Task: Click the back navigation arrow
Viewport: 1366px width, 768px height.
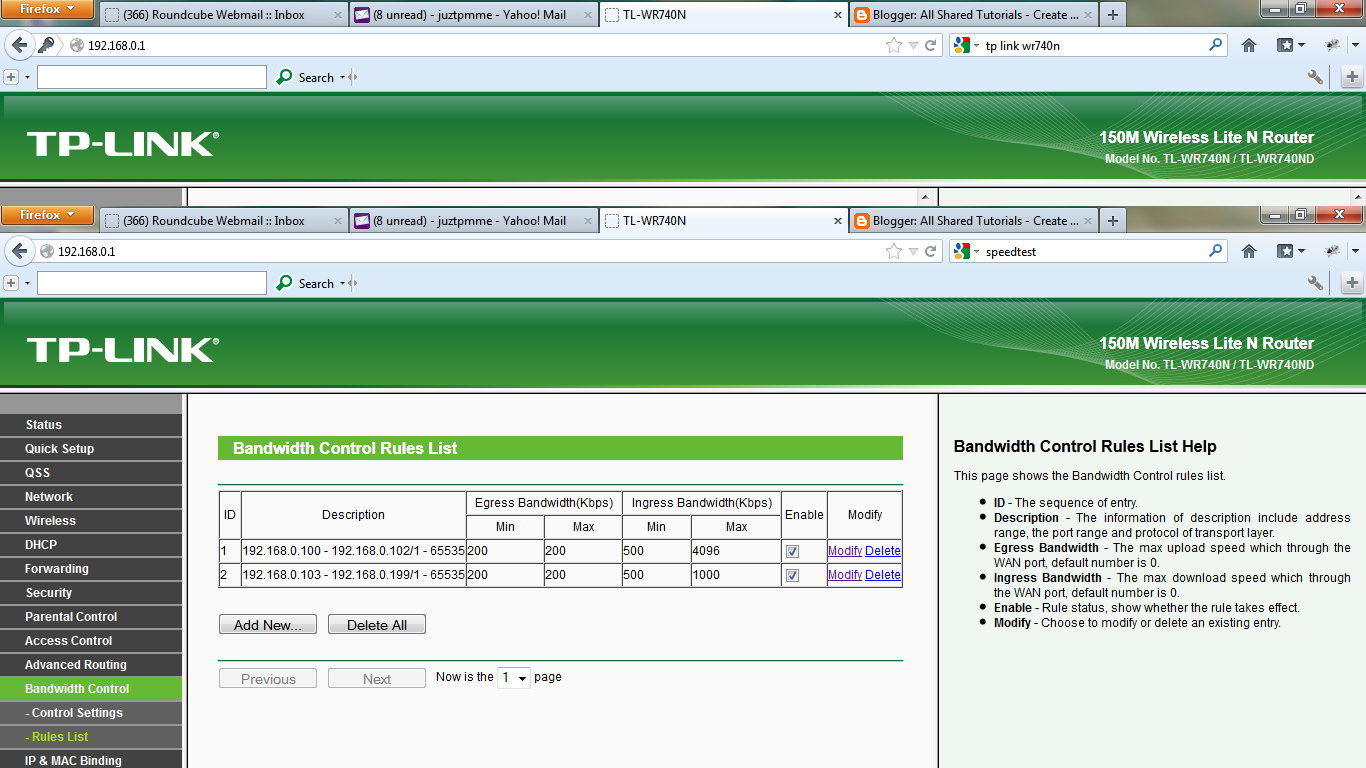Action: click(20, 251)
